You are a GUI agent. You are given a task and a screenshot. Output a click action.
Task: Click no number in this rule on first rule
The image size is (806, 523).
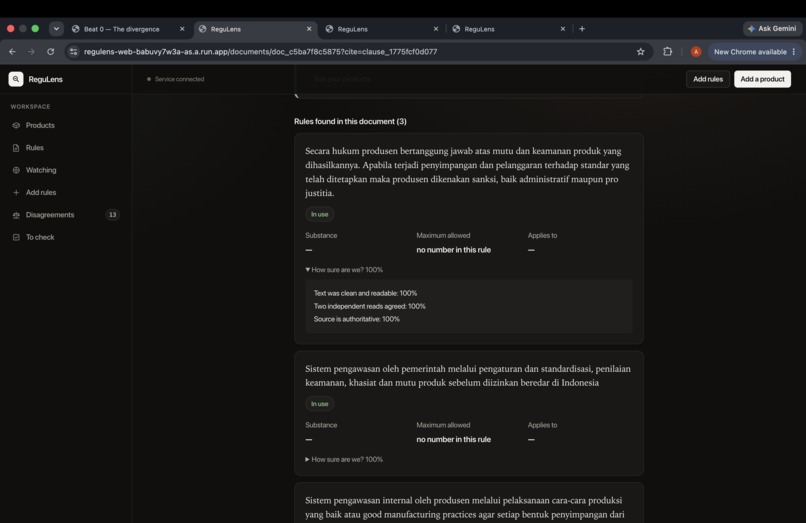coord(453,250)
